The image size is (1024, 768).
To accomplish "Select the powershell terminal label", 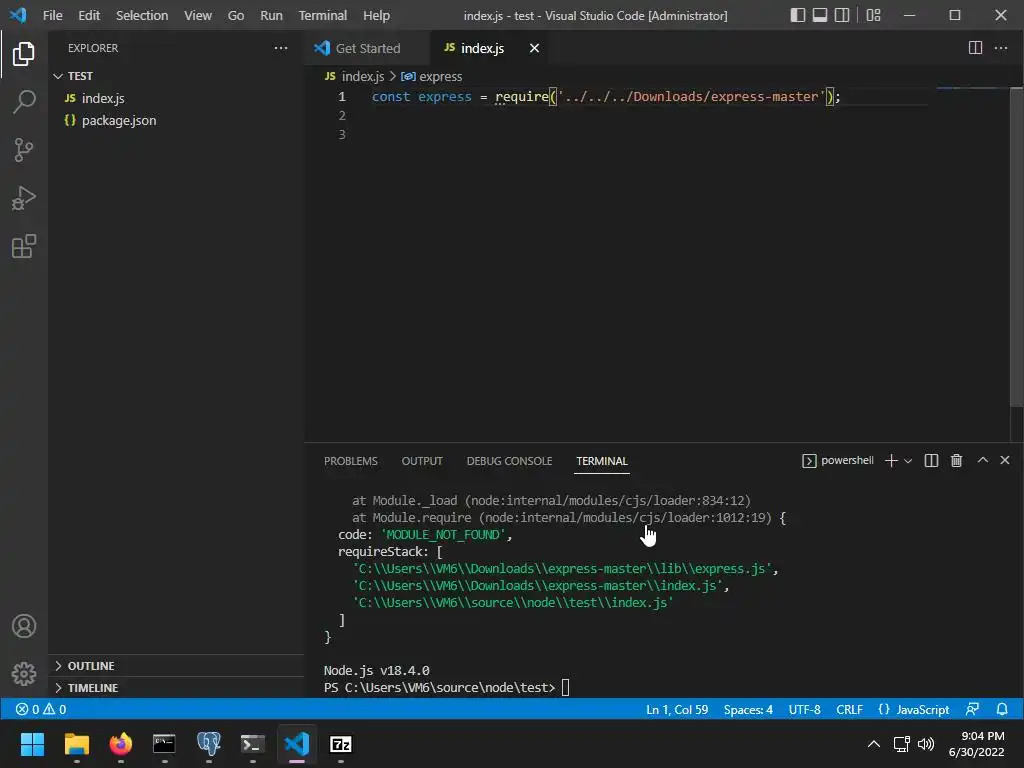I will click(x=837, y=460).
